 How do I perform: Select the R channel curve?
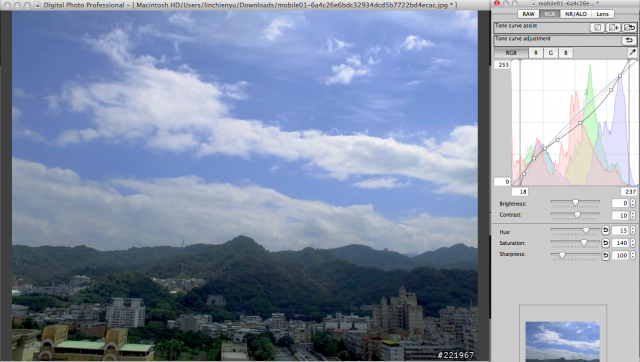[x=536, y=53]
